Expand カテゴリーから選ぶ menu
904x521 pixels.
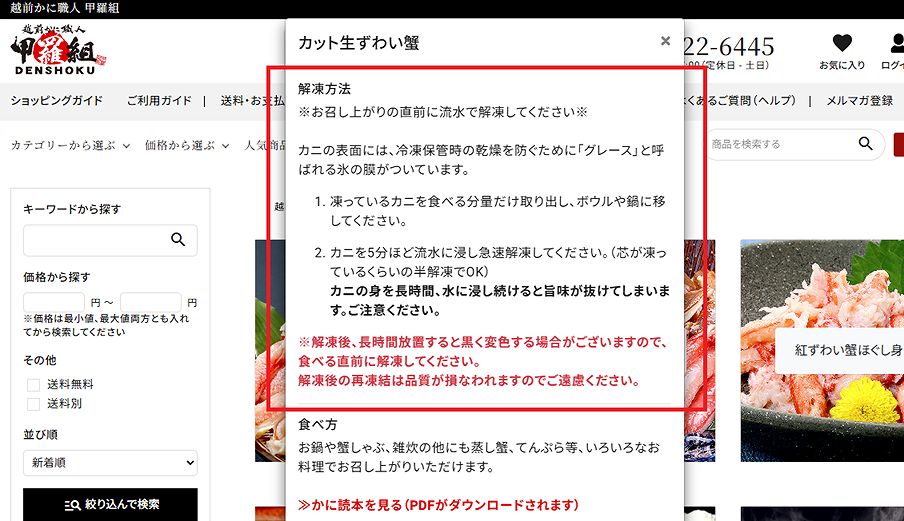click(x=70, y=145)
